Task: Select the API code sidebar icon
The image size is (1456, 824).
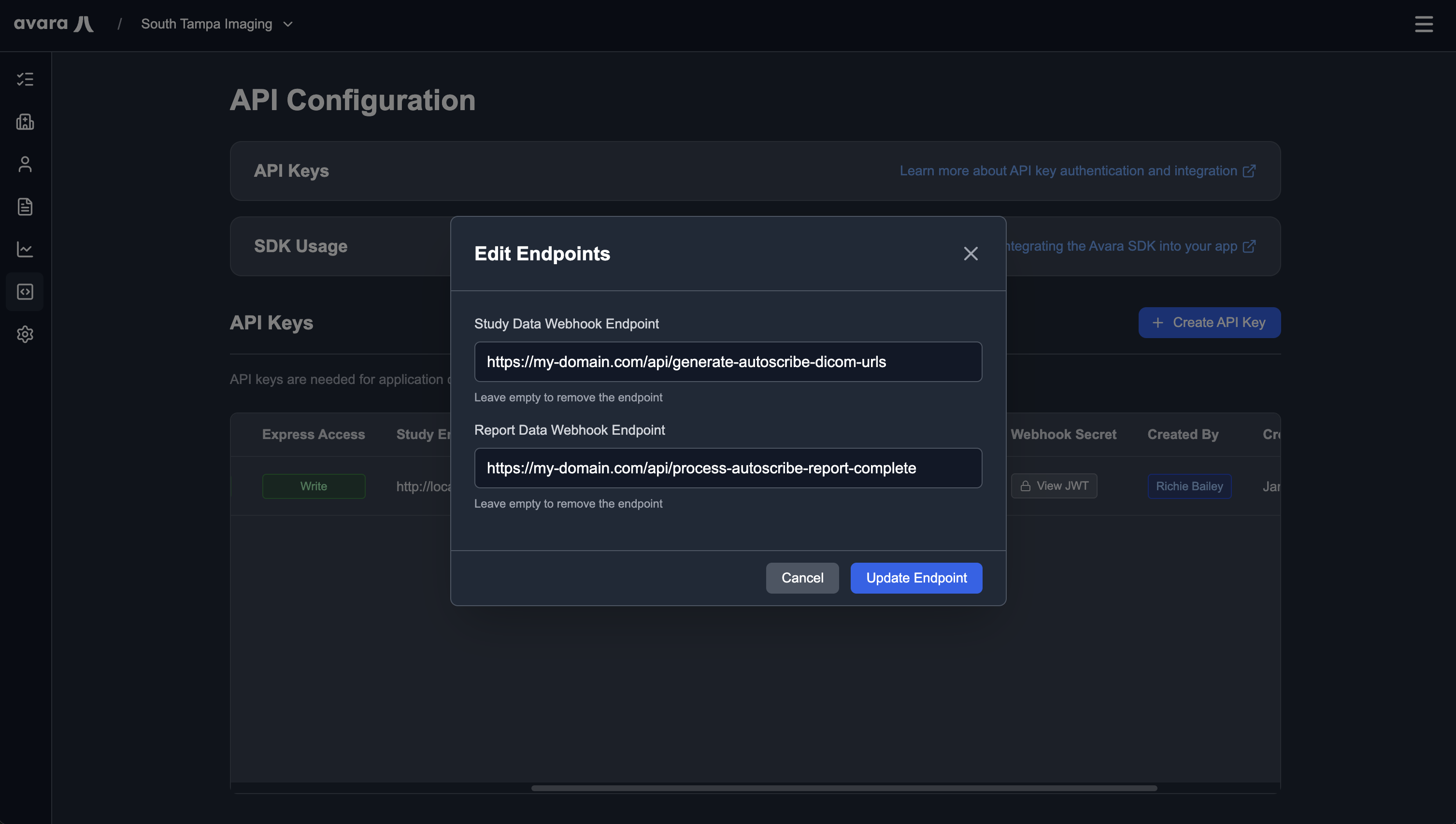Action: point(25,291)
